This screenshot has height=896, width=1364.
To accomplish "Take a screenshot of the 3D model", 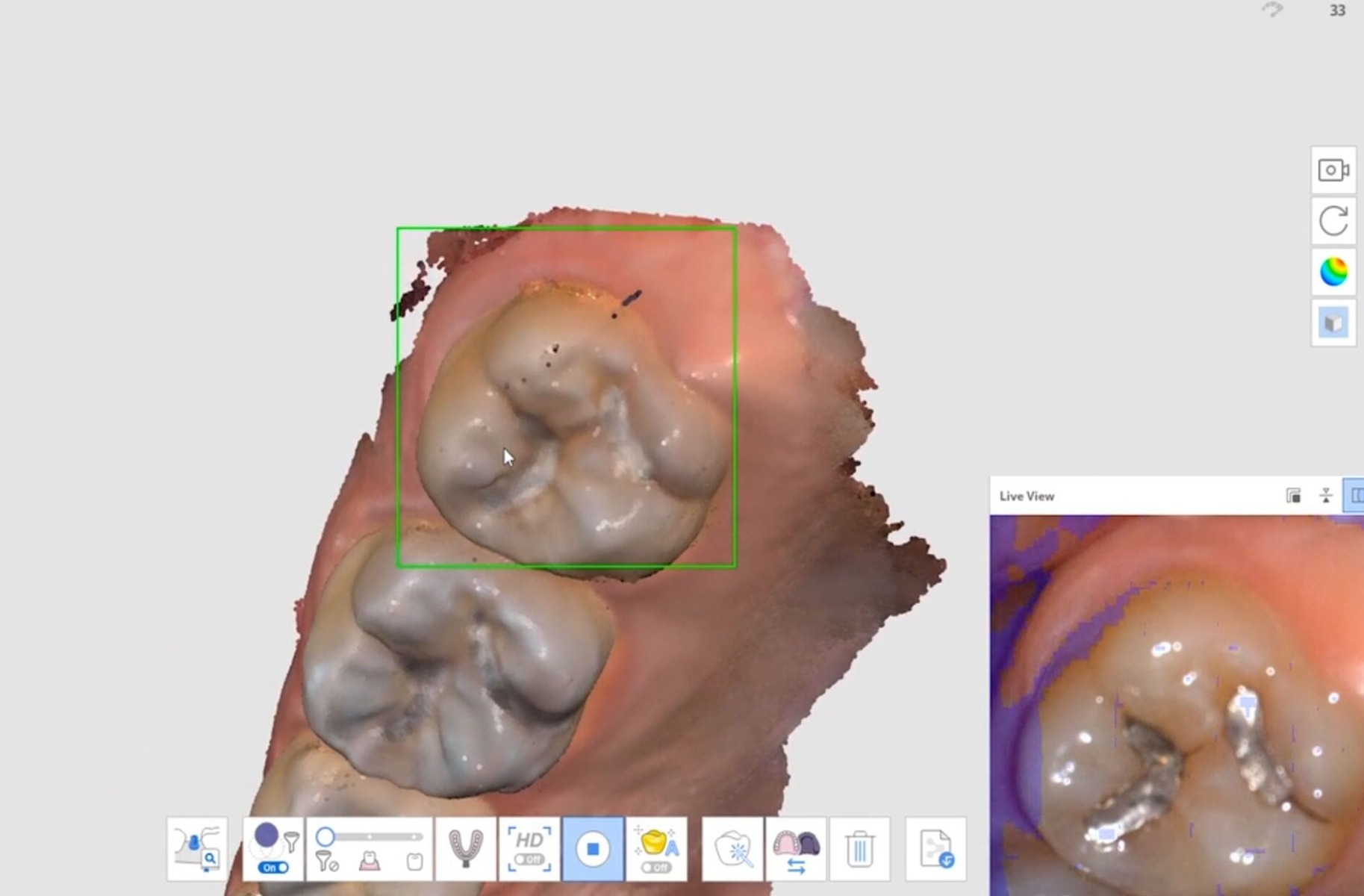I will (1333, 170).
